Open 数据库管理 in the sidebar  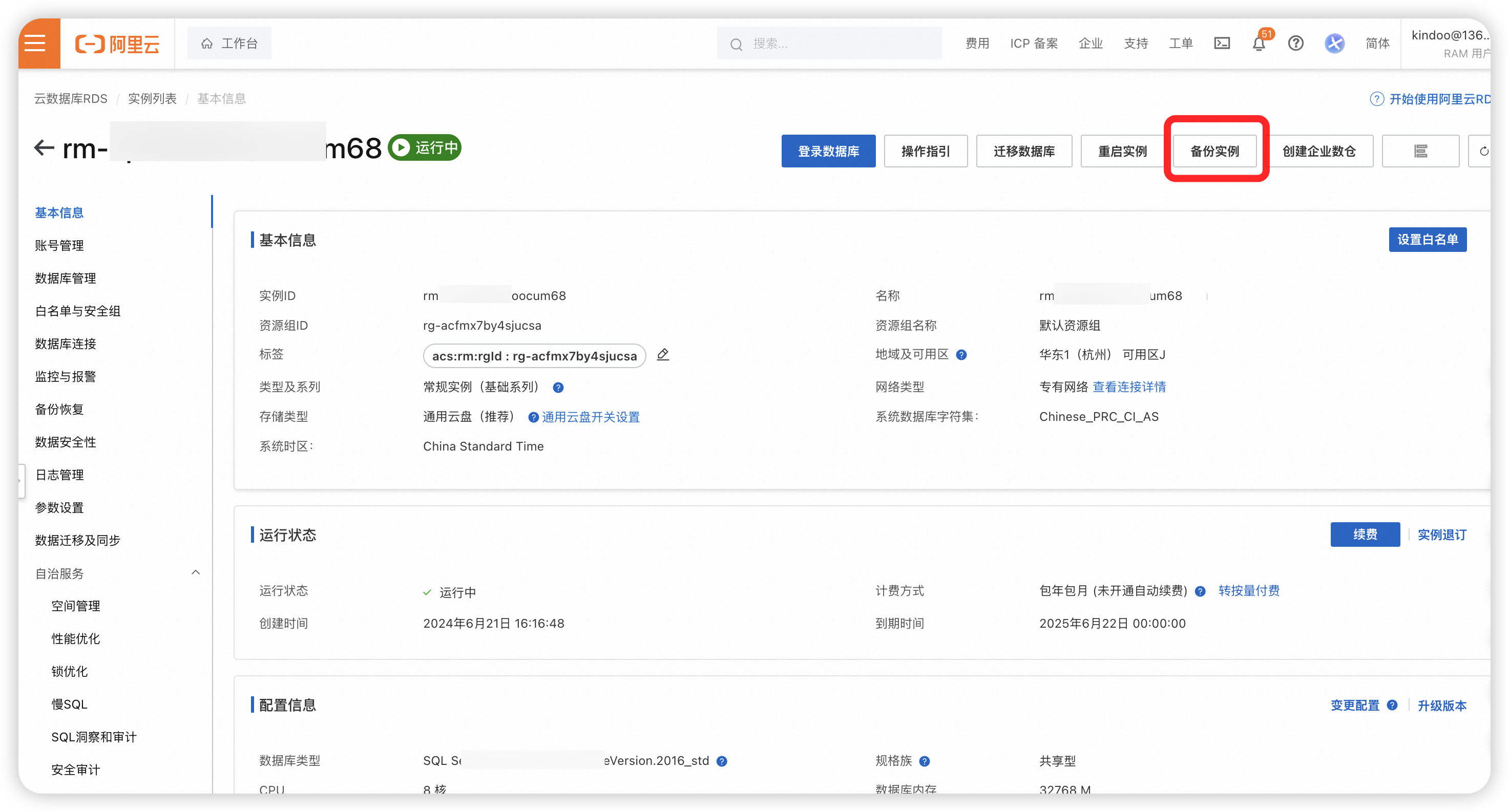[66, 278]
